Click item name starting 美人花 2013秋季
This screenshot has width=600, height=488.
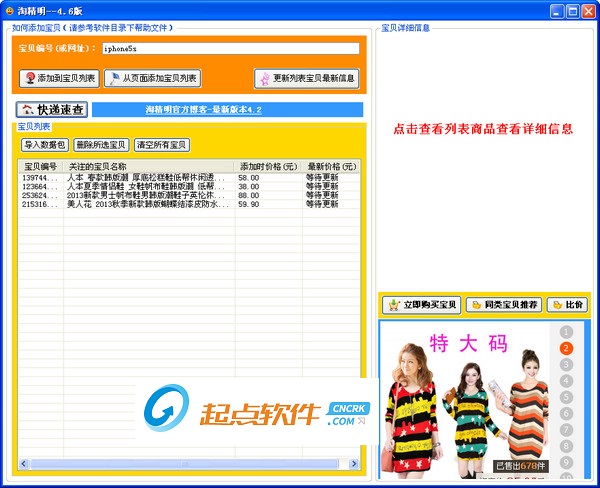[x=147, y=204]
